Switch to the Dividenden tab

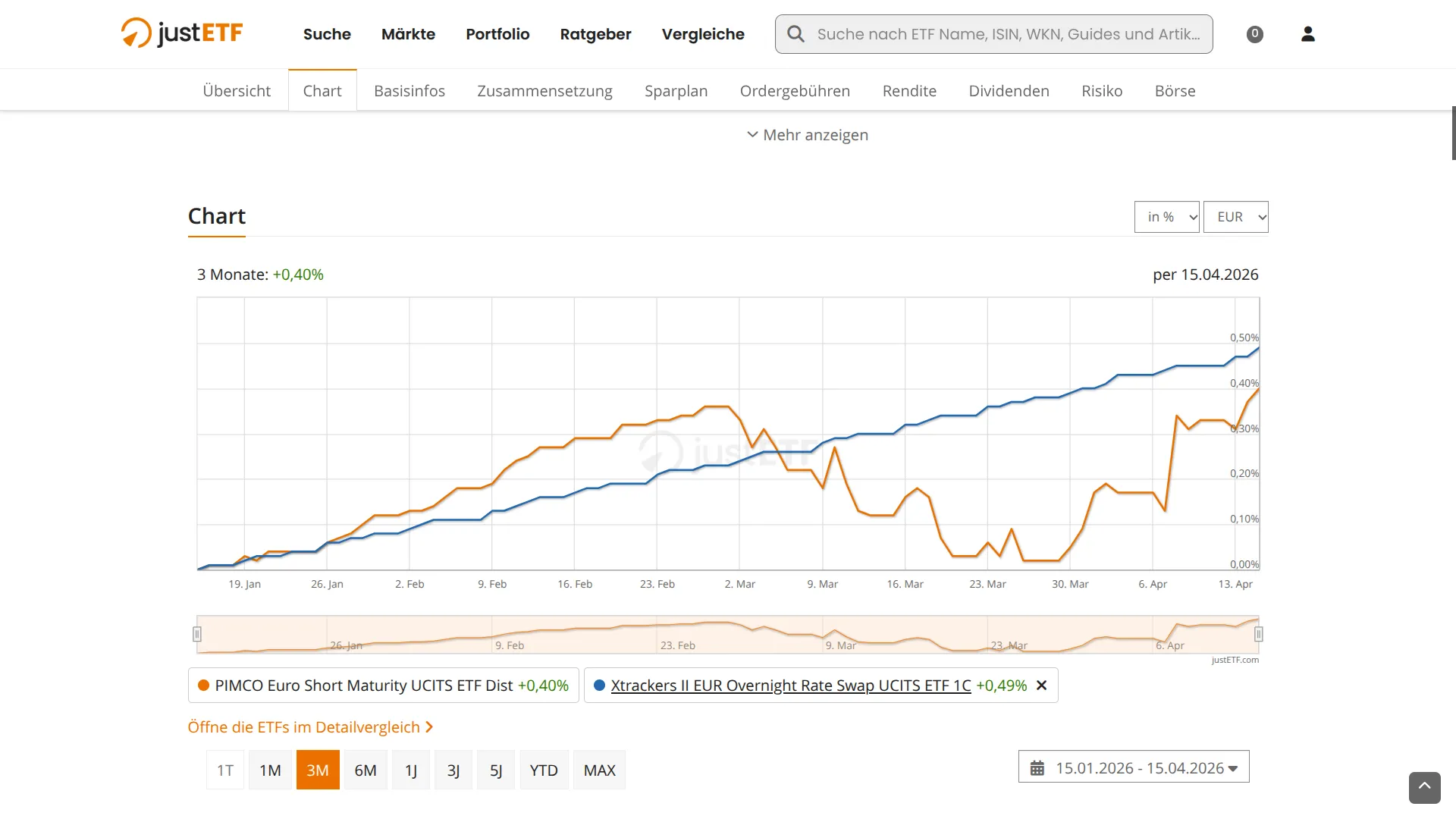[1009, 91]
